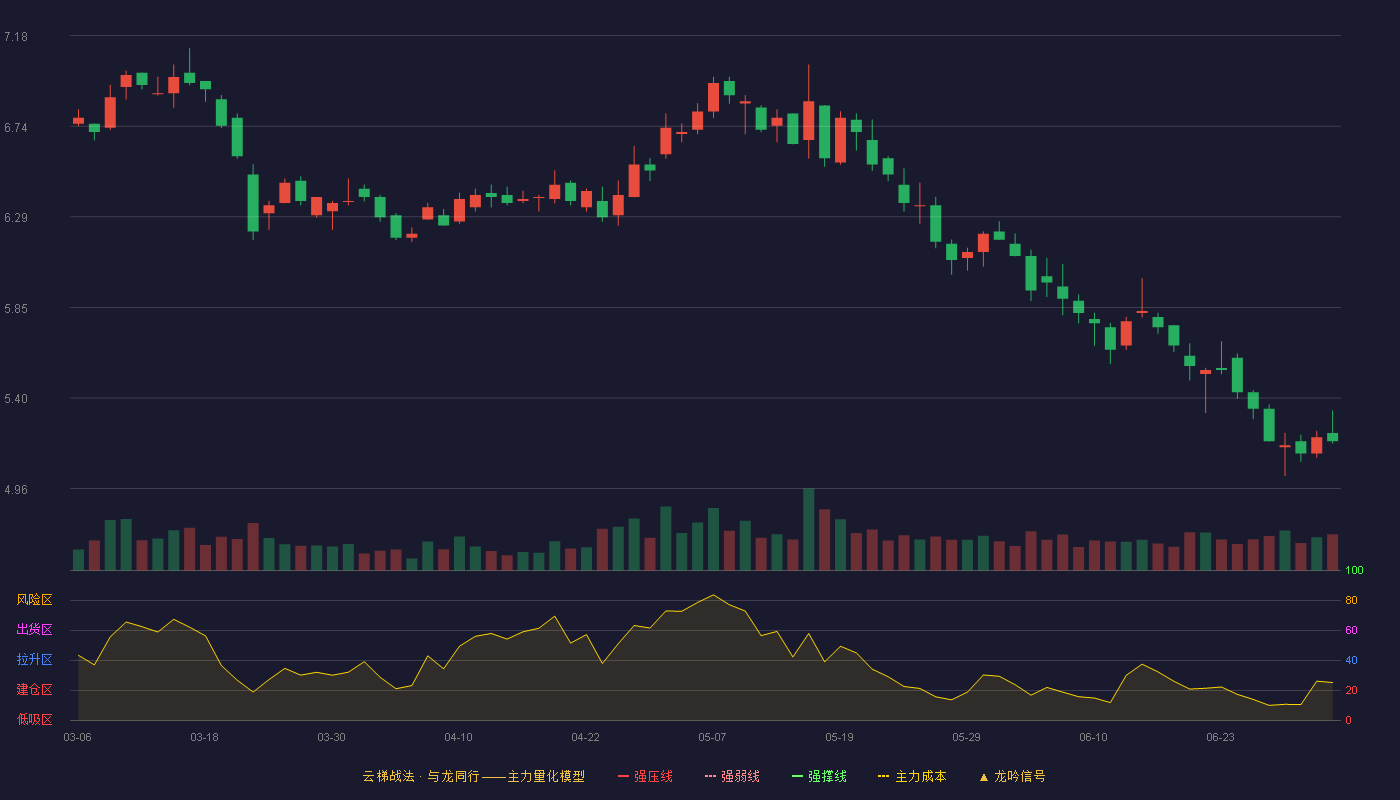Viewport: 1400px width, 800px height.
Task: Click the 4.96 price axis label
Action: point(16,489)
